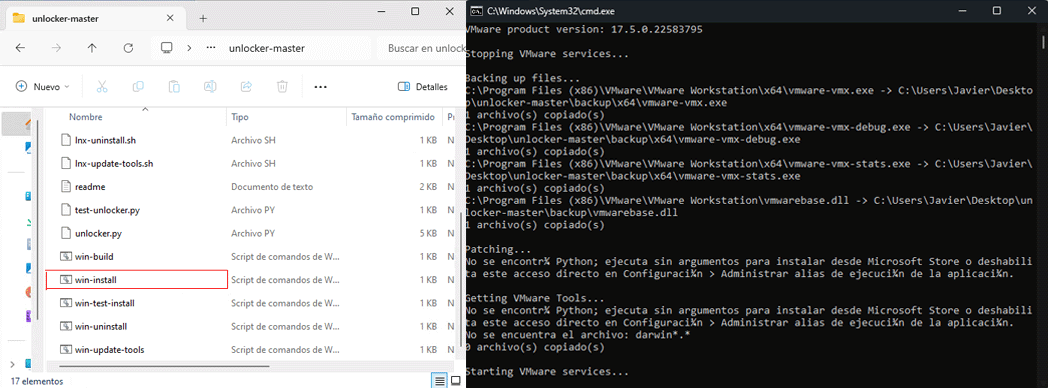
Task: Go back in File Explorer
Action: pyautogui.click(x=20, y=48)
